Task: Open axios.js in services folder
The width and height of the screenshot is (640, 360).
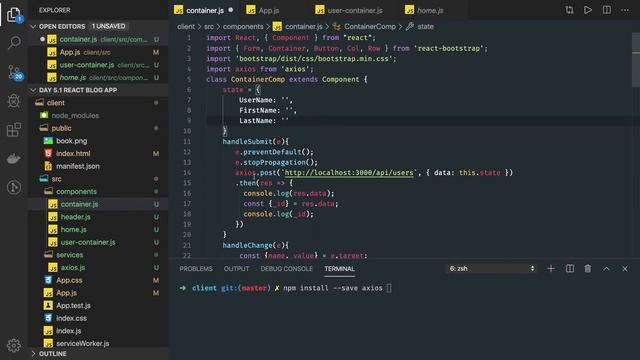Action: coord(73,267)
